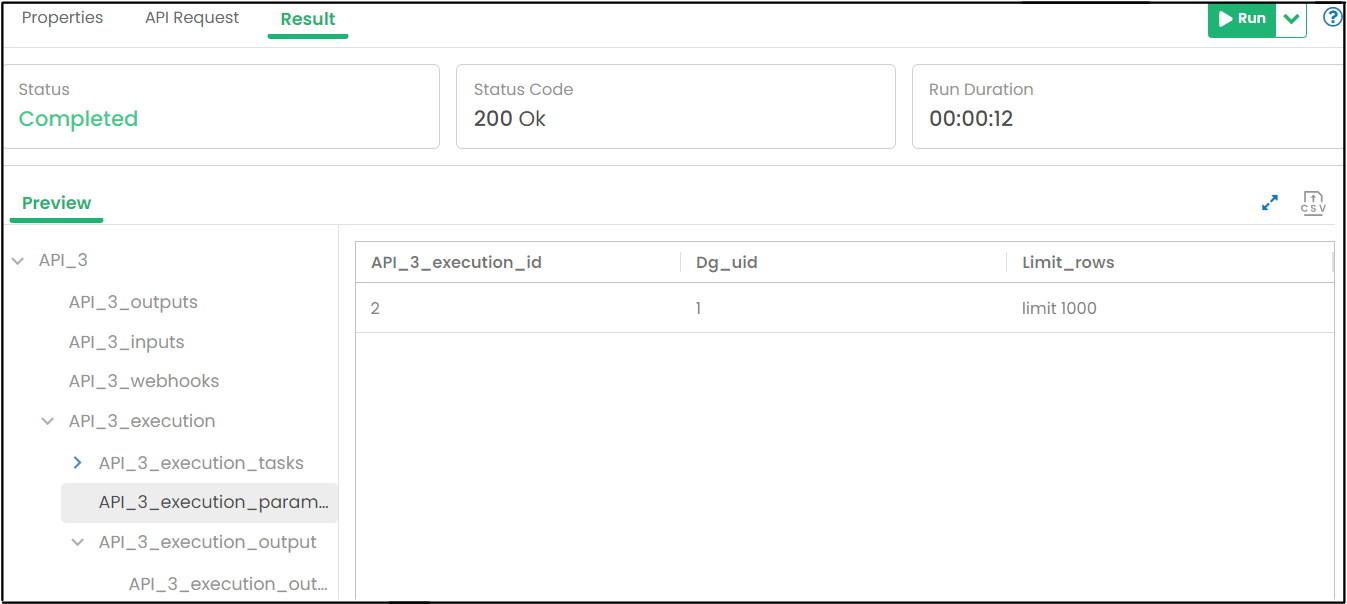Select the Preview tab
The height and width of the screenshot is (604, 1347).
[56, 203]
